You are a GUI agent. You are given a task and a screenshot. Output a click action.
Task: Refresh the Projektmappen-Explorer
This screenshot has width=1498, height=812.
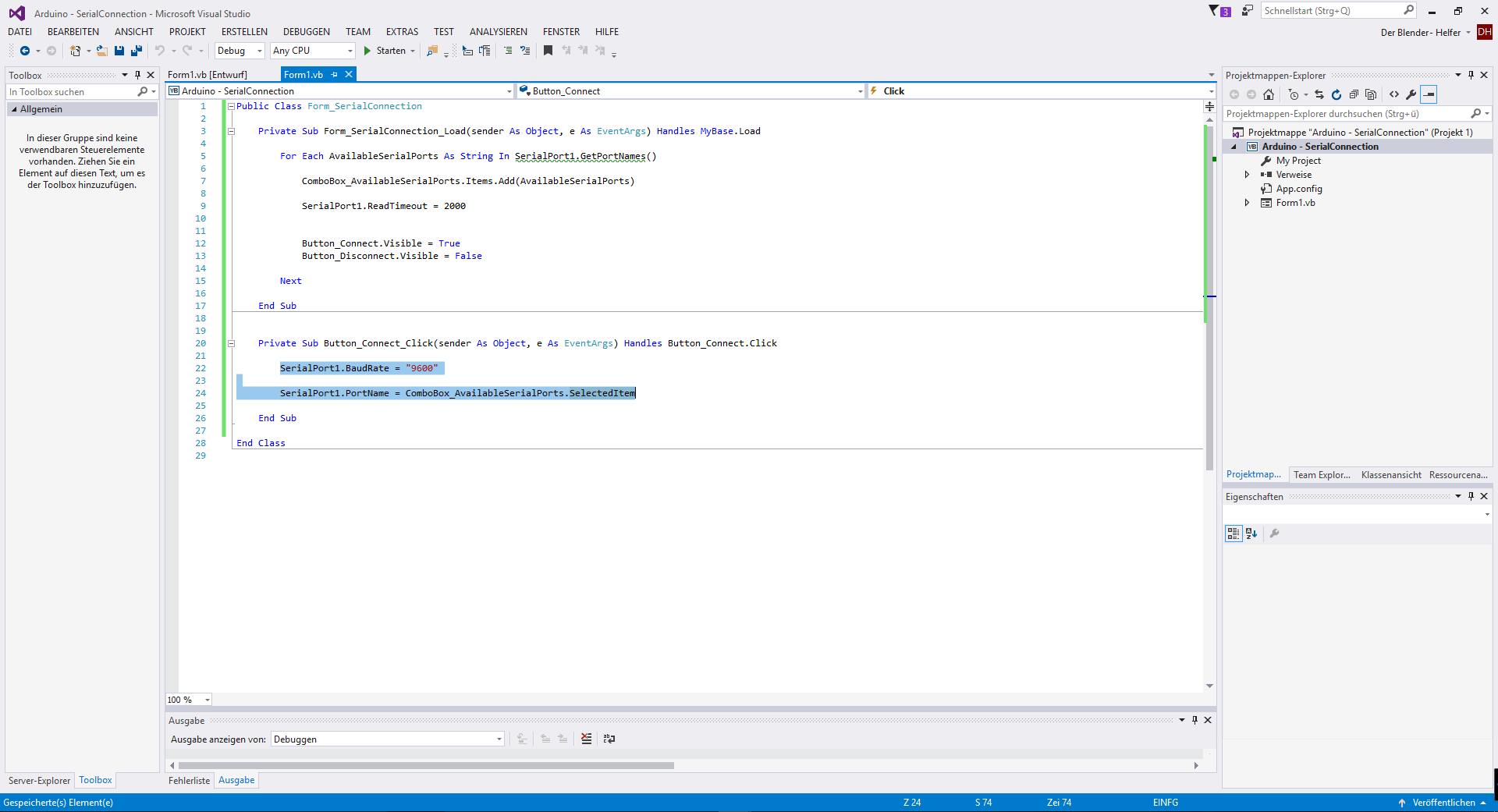click(1336, 94)
